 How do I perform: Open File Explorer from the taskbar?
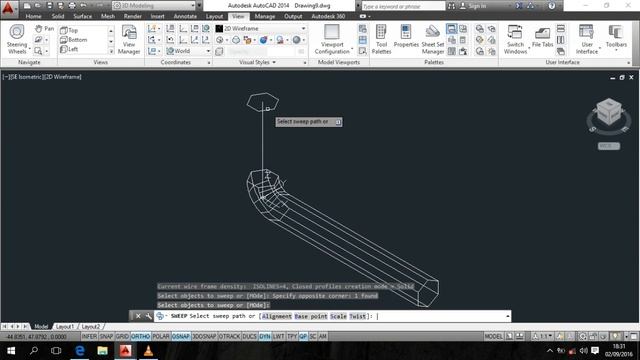(102, 351)
